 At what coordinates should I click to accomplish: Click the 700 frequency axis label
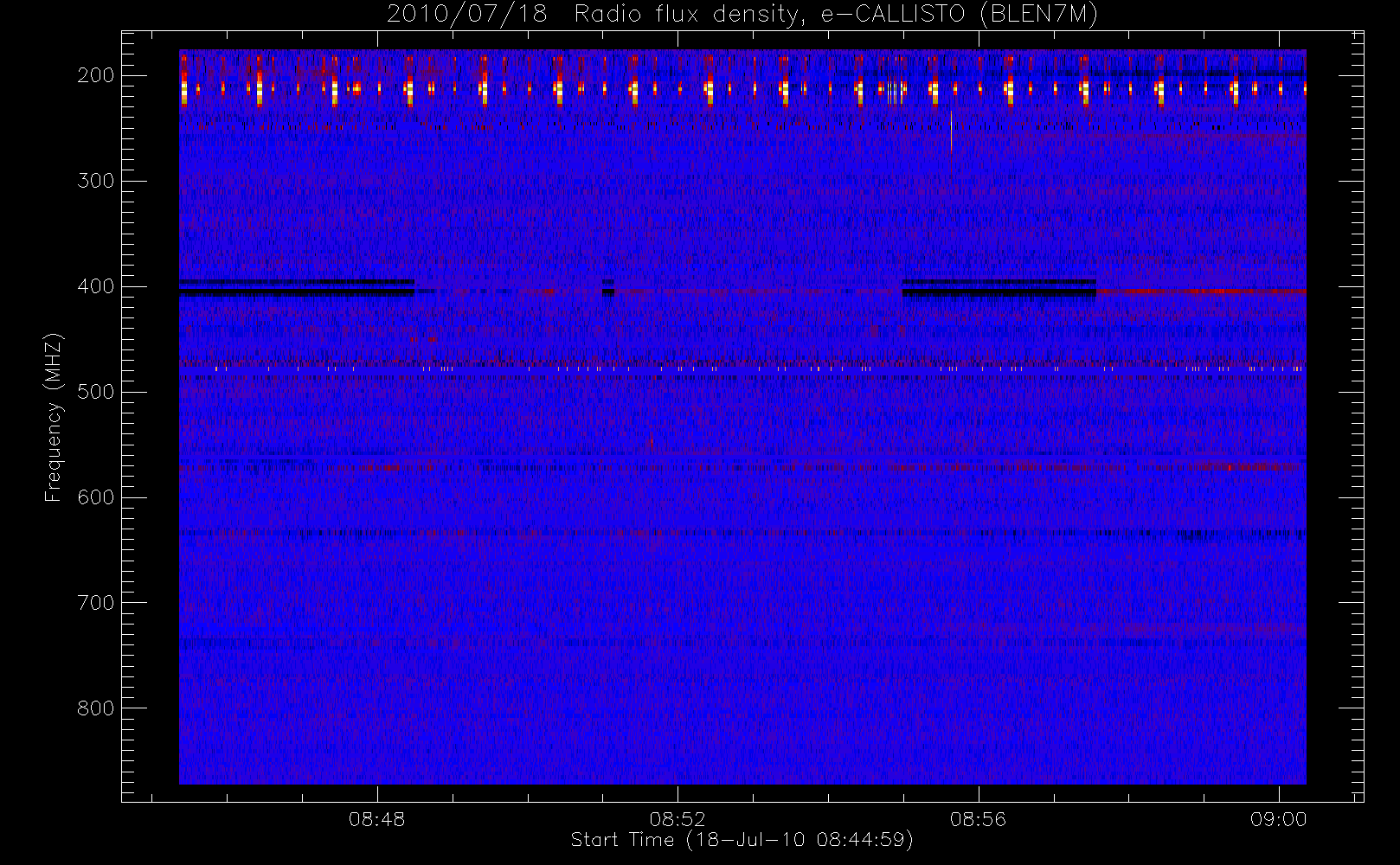96,603
